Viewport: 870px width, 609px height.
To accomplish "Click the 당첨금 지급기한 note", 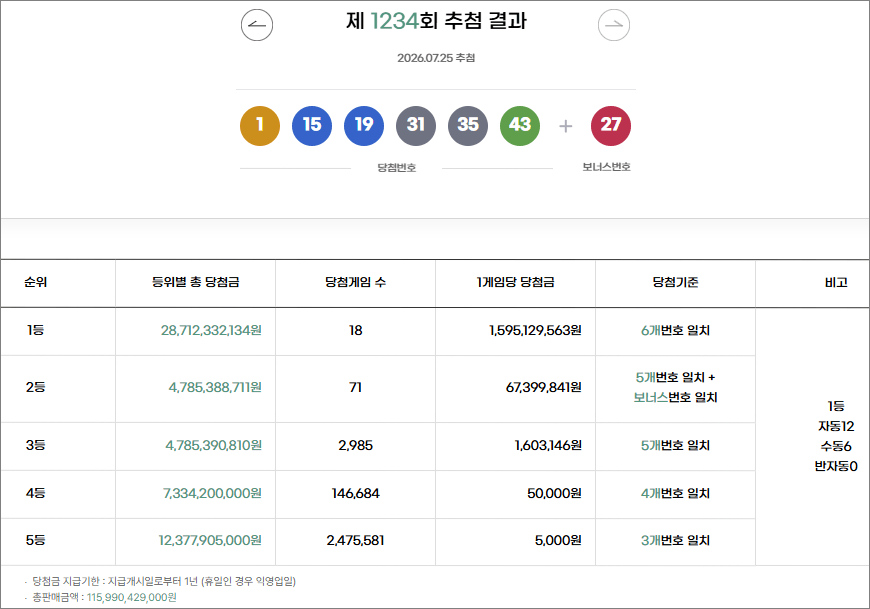I will pos(164,581).
